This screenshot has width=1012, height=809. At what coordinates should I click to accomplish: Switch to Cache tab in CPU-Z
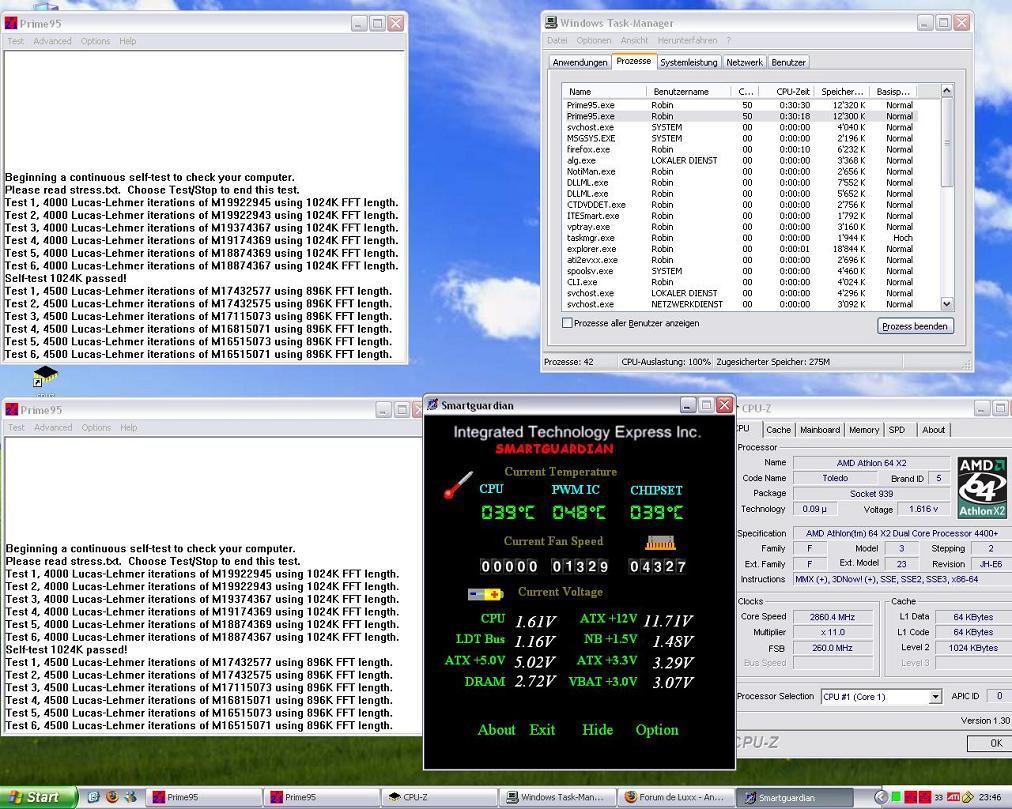tap(778, 430)
